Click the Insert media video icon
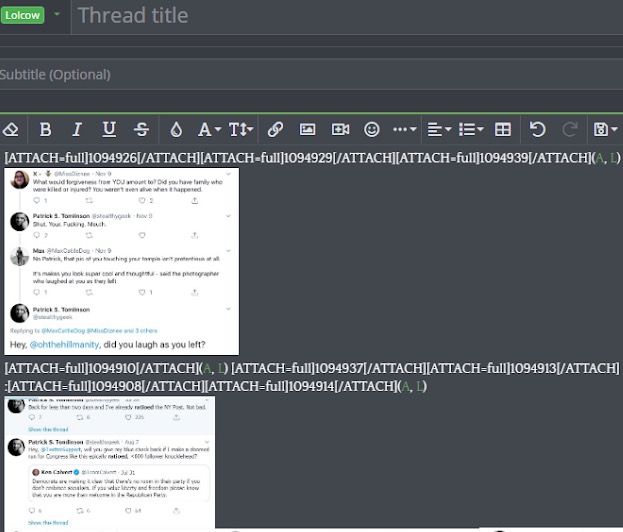 pos(340,130)
